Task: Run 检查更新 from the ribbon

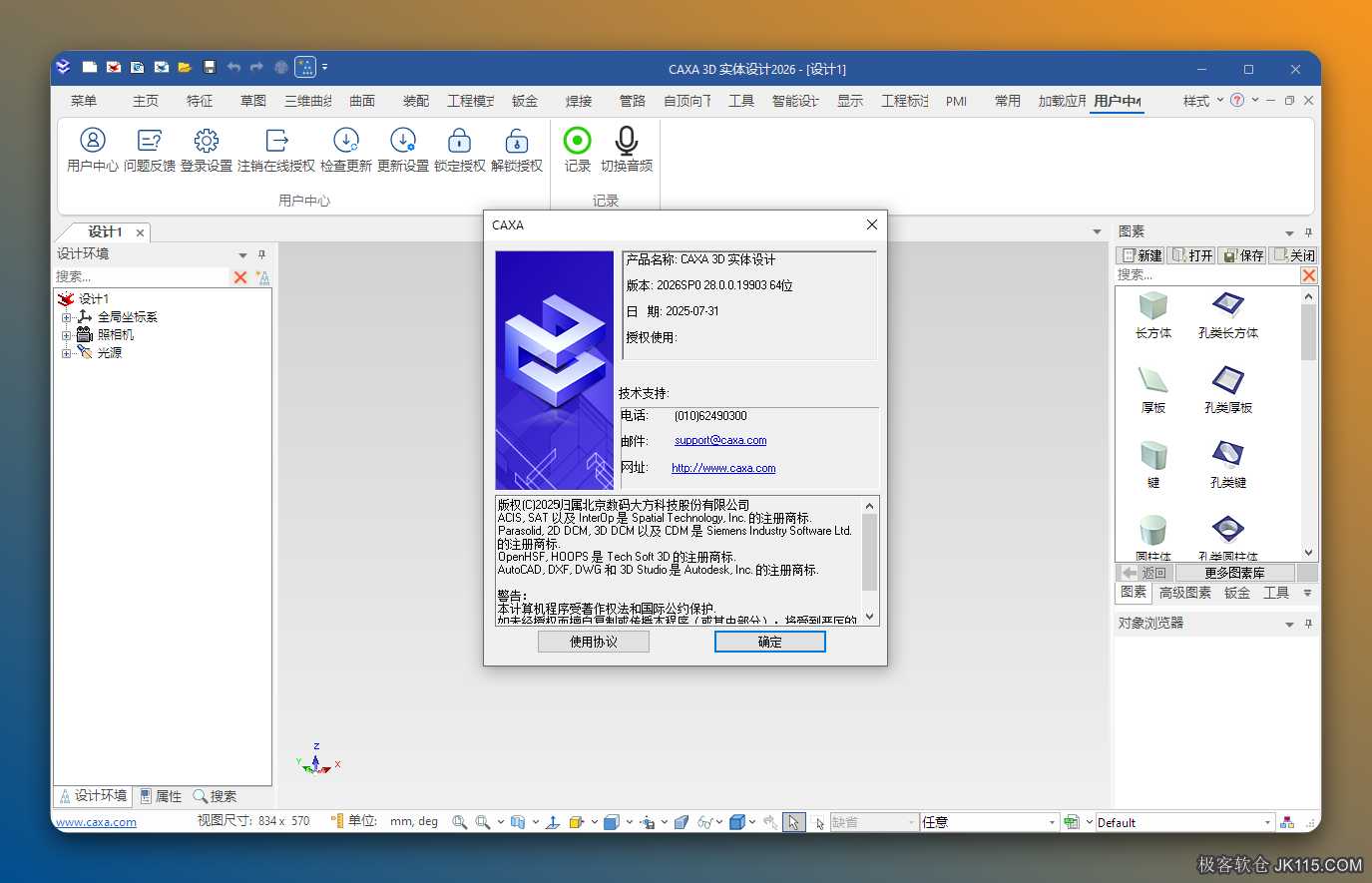Action: pyautogui.click(x=346, y=150)
